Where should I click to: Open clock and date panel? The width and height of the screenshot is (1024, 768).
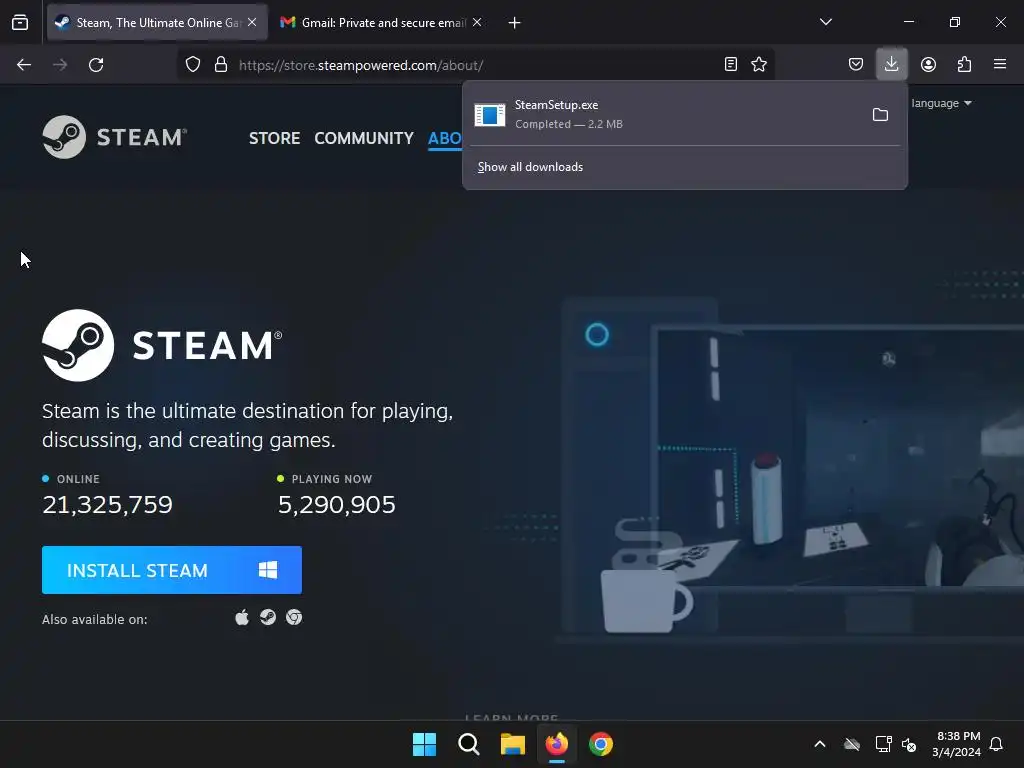pyautogui.click(x=956, y=744)
